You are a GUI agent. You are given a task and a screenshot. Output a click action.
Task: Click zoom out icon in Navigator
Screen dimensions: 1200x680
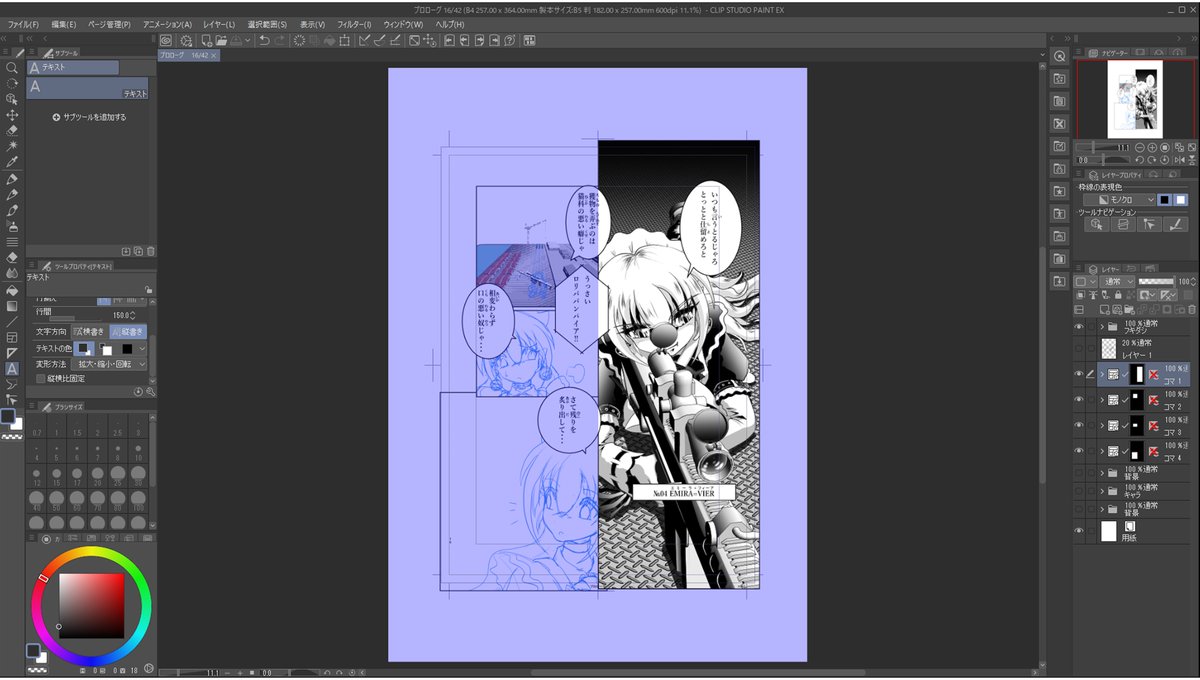click(1140, 147)
